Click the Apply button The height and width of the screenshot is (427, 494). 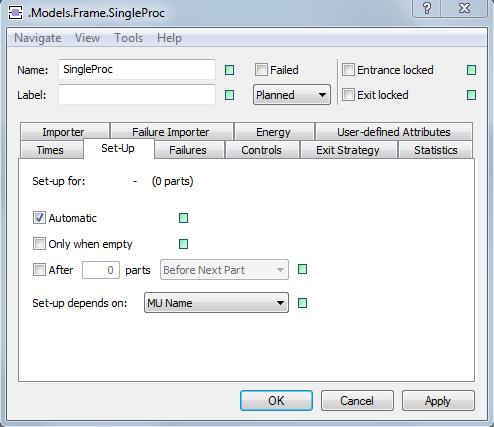(x=438, y=401)
